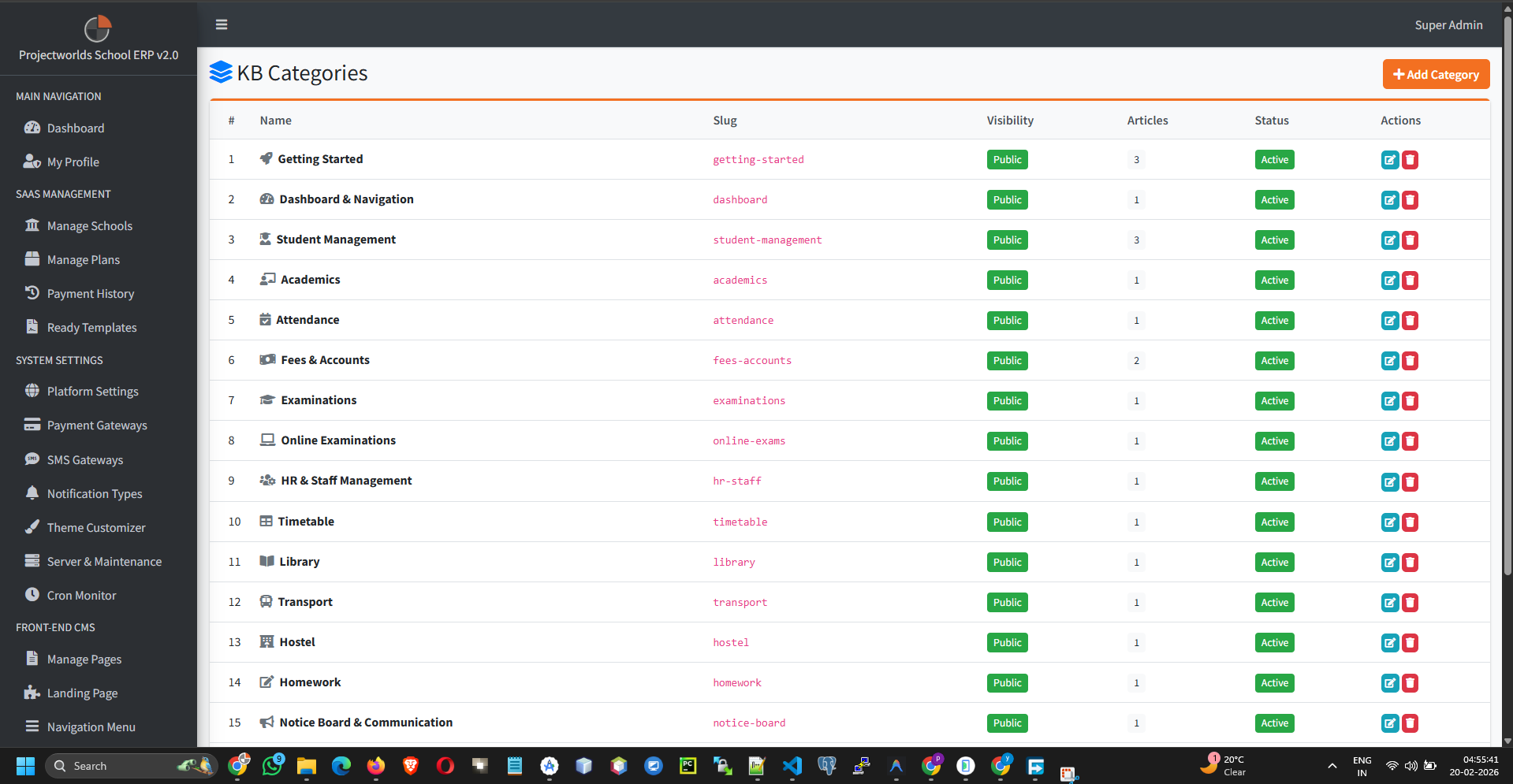Toggle the Active status badge for Attendance
This screenshot has width=1513, height=784.
[x=1274, y=320]
